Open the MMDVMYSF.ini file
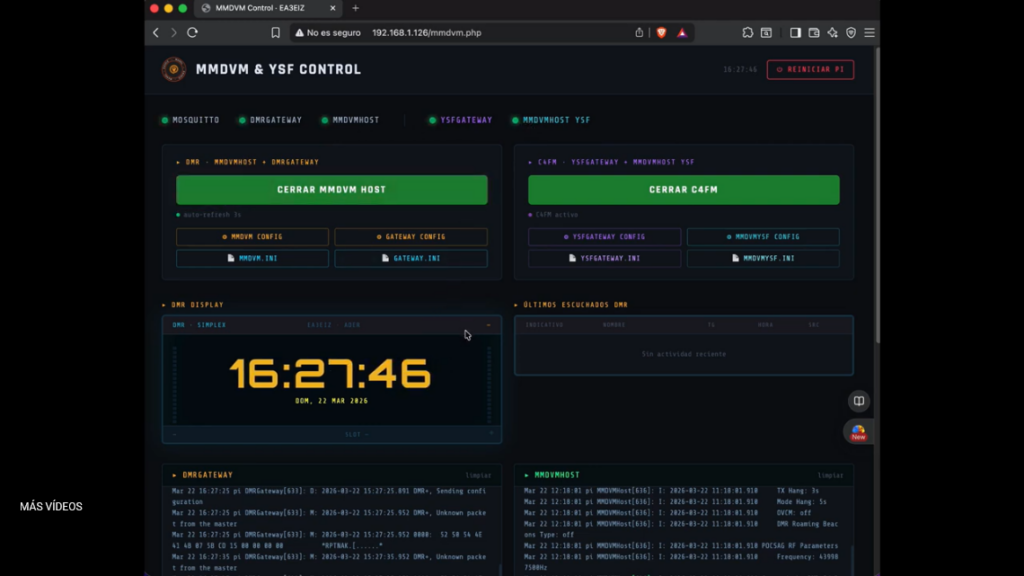Image resolution: width=1024 pixels, height=576 pixels. click(x=762, y=258)
